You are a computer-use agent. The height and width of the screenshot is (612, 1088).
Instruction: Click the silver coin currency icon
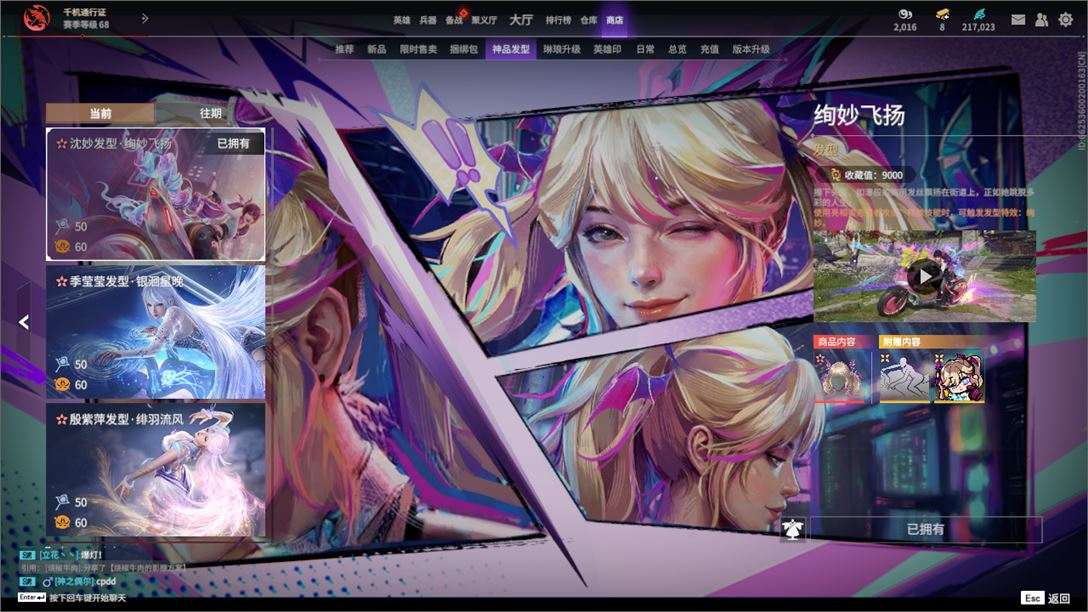[x=905, y=13]
